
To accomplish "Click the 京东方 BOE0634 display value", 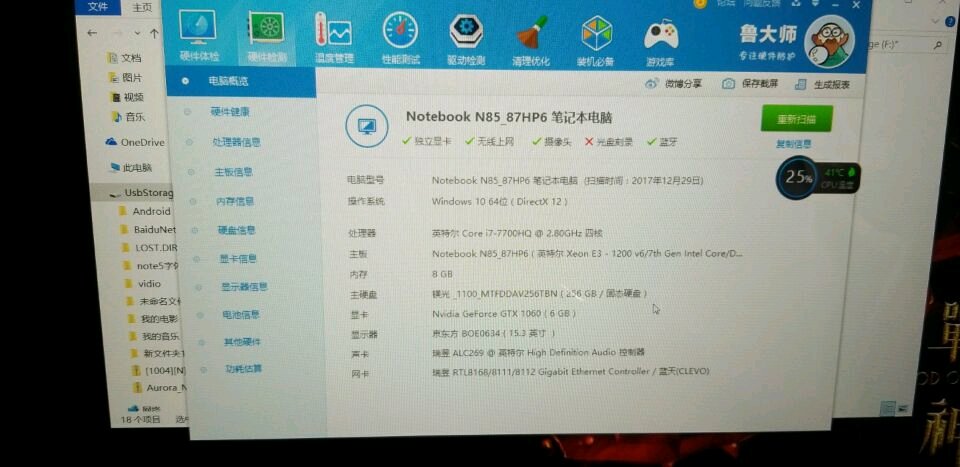I will (493, 334).
